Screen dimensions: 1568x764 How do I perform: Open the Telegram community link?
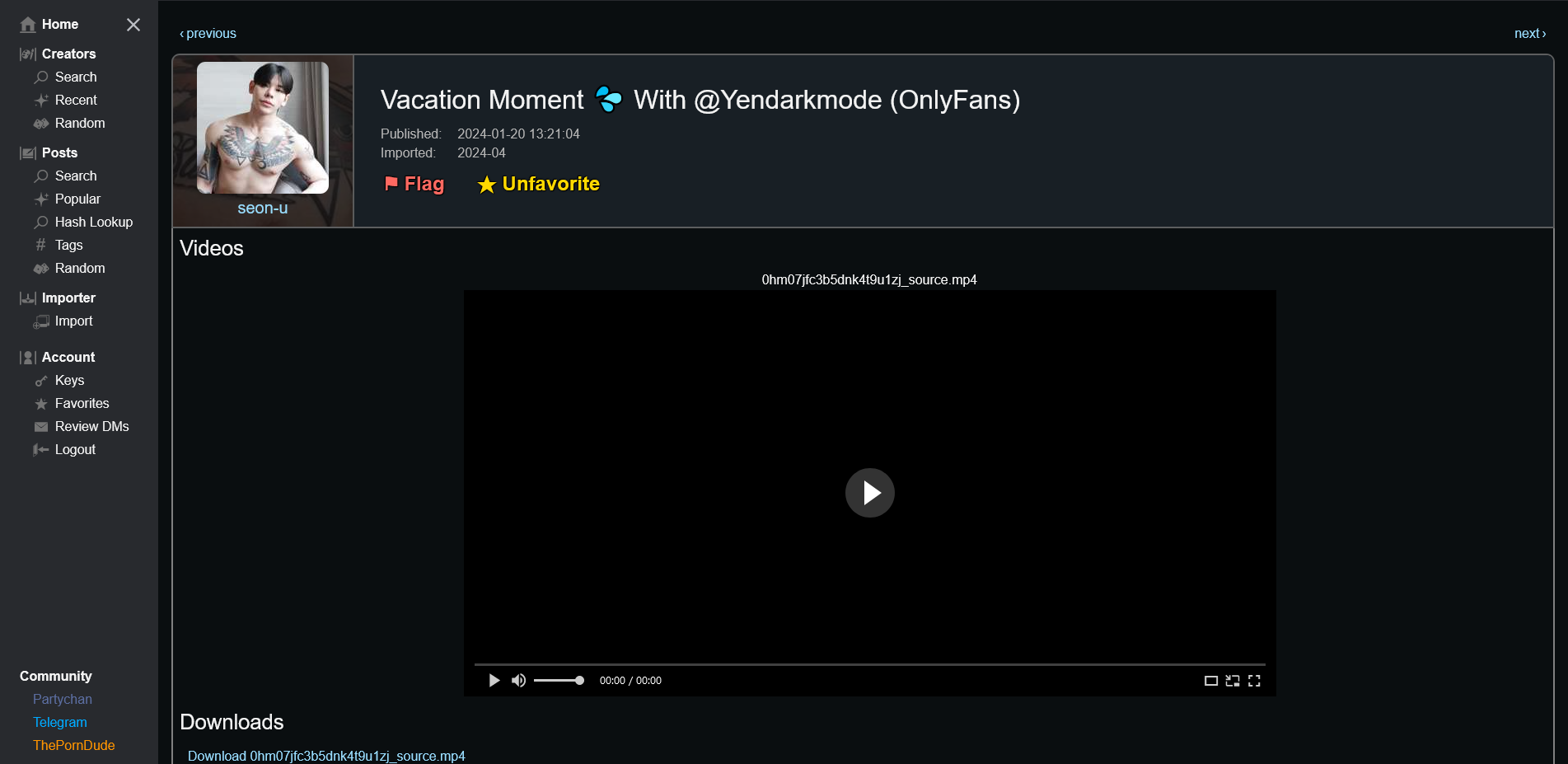coord(60,723)
